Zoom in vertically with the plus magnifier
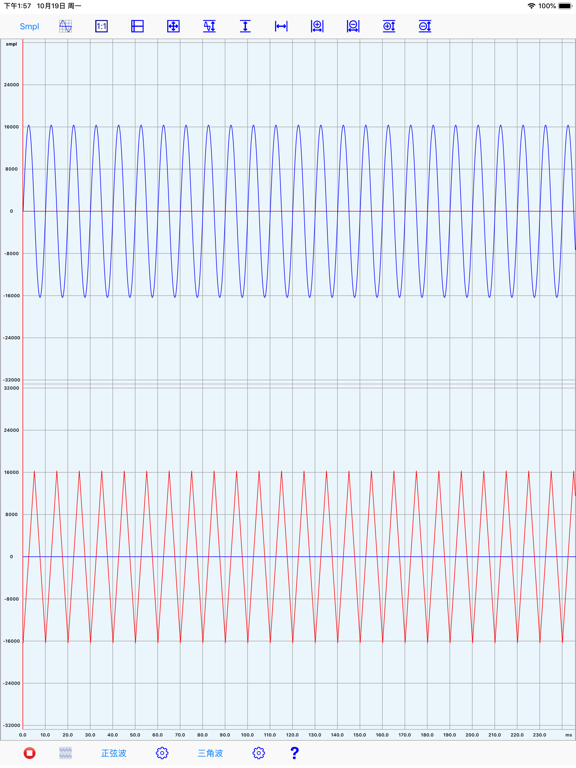 [389, 26]
